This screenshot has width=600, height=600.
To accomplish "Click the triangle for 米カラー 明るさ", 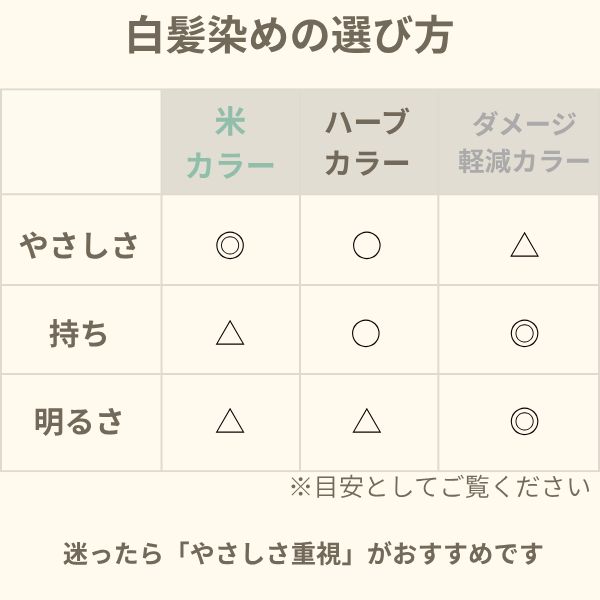I will (x=230, y=421).
